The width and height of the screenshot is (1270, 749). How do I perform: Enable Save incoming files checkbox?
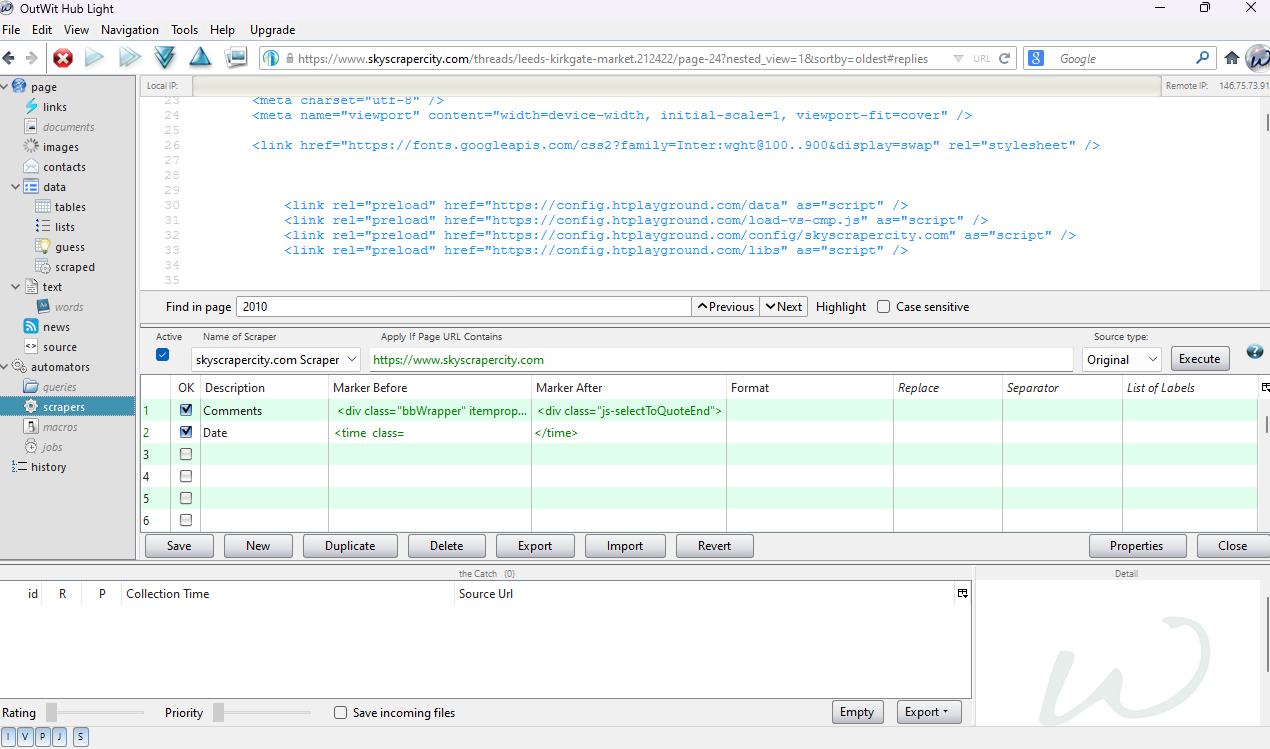point(340,713)
